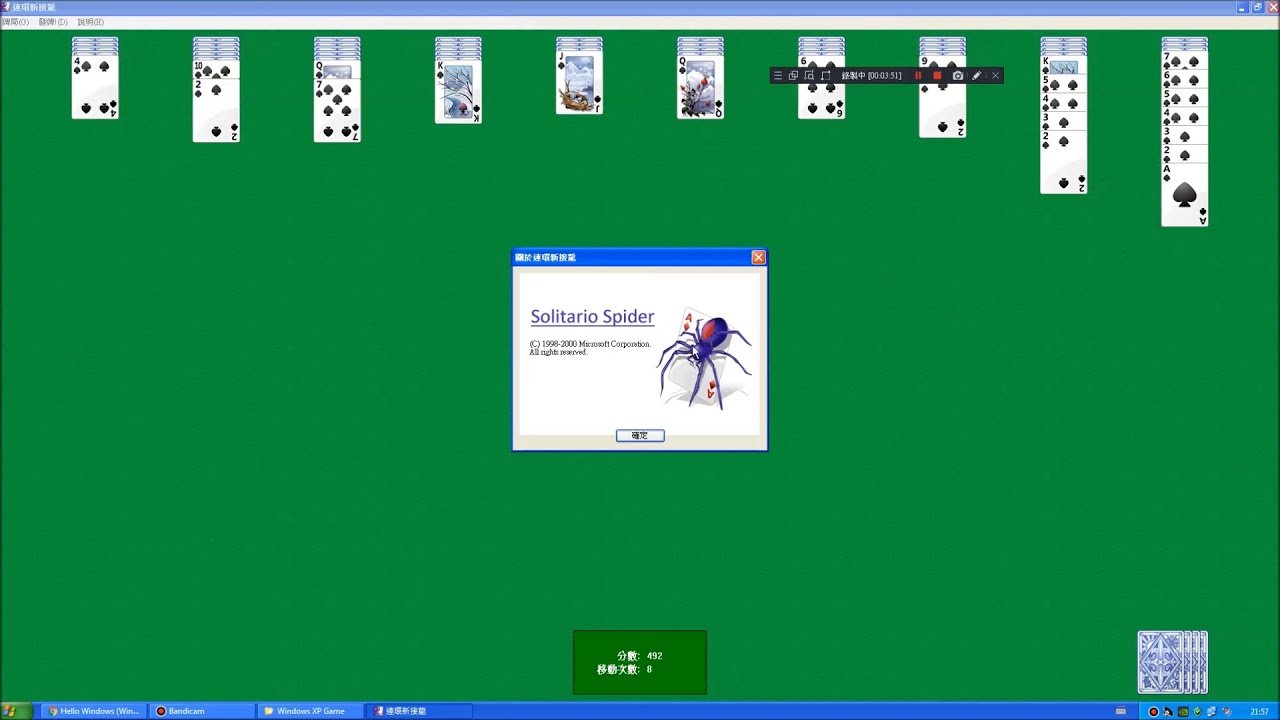Switch to the Hello Windows taskbar item

click(94, 711)
